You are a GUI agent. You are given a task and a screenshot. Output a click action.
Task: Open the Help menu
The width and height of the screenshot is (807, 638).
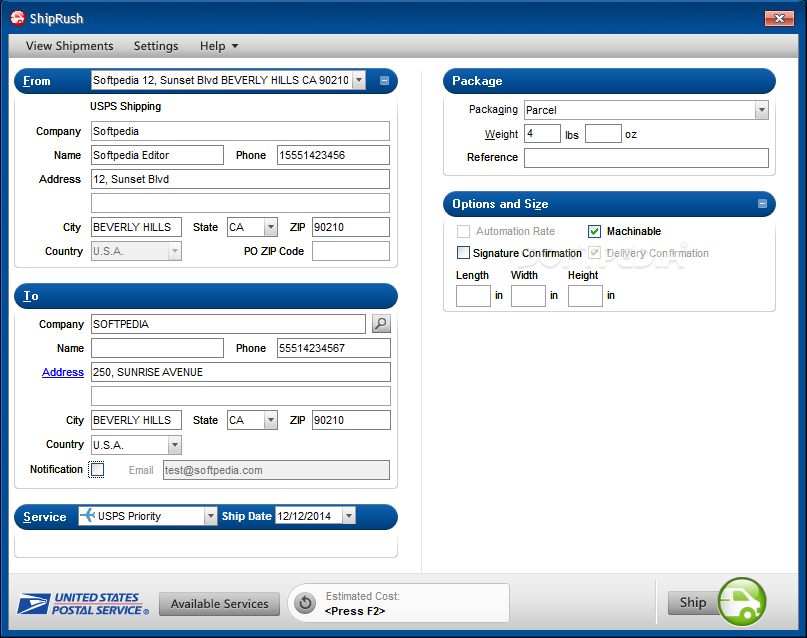[x=219, y=46]
